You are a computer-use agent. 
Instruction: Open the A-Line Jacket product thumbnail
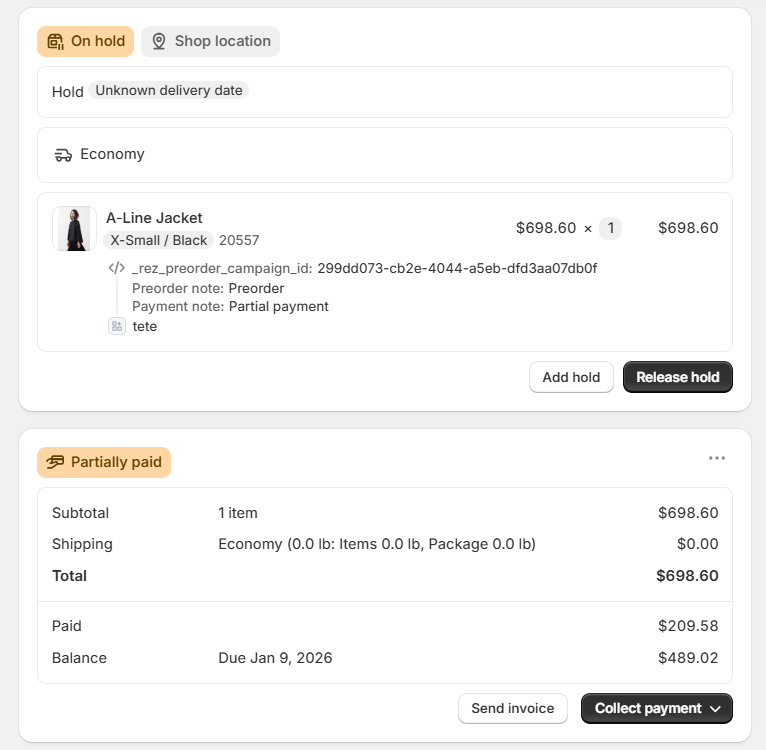pos(74,229)
